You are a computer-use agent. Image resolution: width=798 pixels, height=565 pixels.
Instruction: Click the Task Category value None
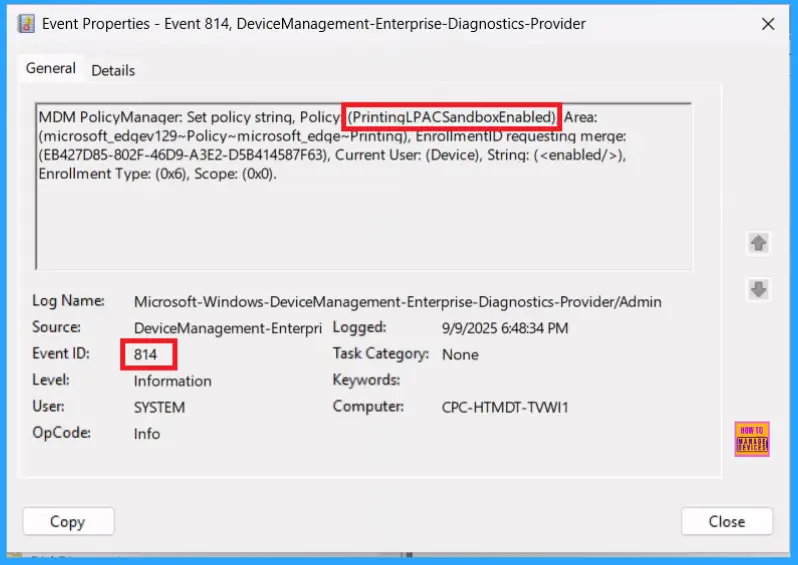click(x=460, y=354)
